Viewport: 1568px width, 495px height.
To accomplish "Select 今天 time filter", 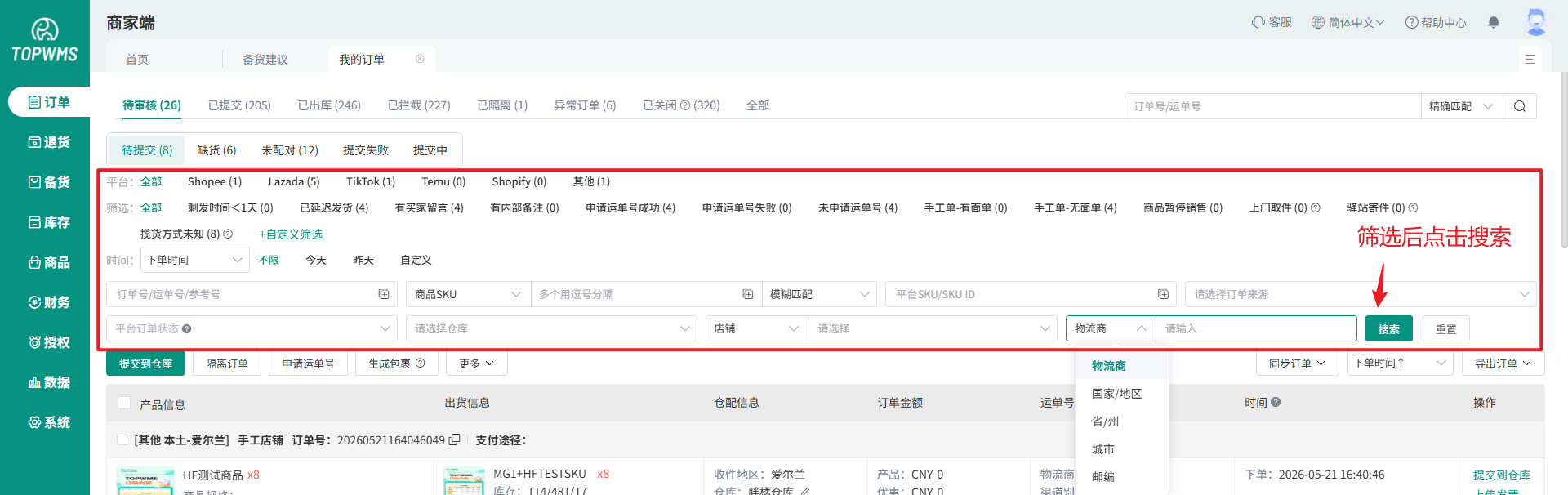I will (x=316, y=260).
